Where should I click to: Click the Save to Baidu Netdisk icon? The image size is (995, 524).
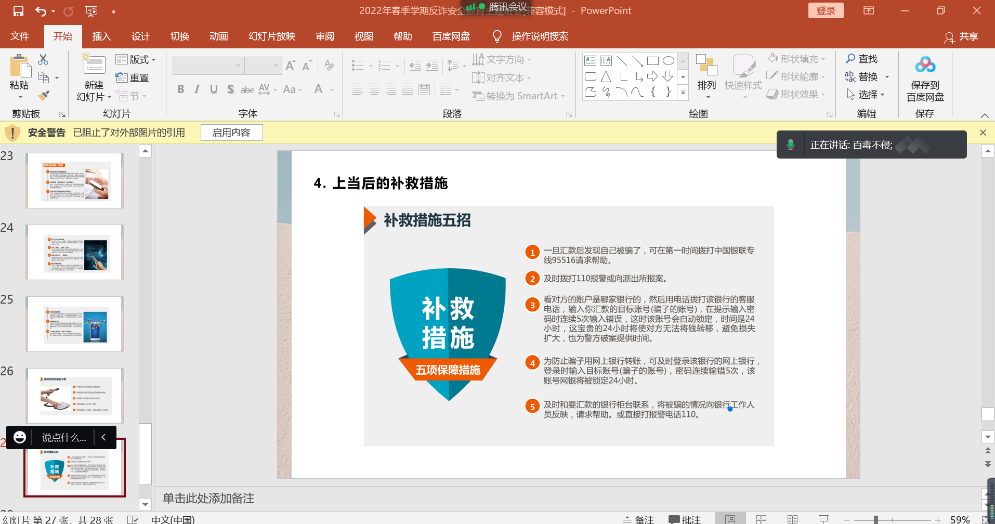[x=925, y=66]
